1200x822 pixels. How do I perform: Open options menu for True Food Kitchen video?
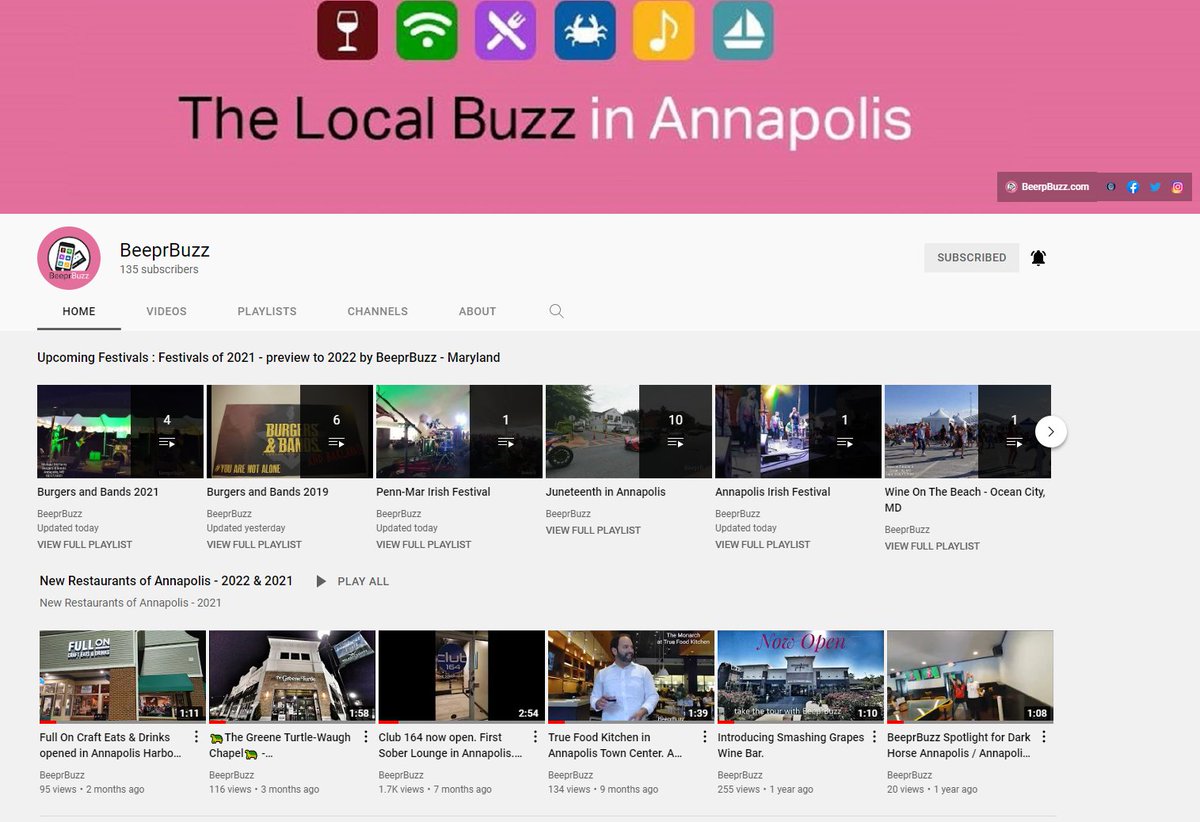[704, 738]
